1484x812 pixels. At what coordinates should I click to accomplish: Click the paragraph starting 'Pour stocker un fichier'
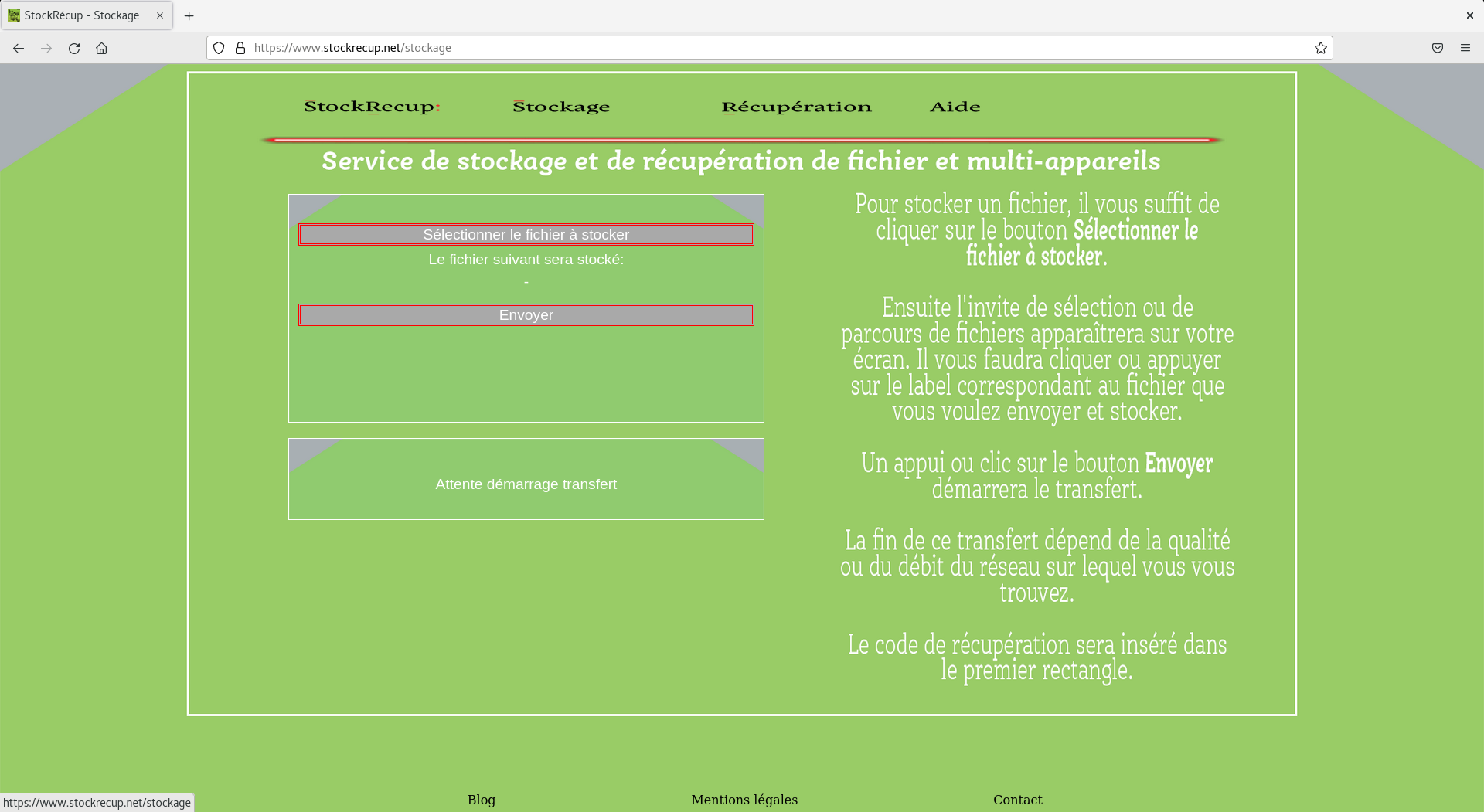pos(1037,230)
